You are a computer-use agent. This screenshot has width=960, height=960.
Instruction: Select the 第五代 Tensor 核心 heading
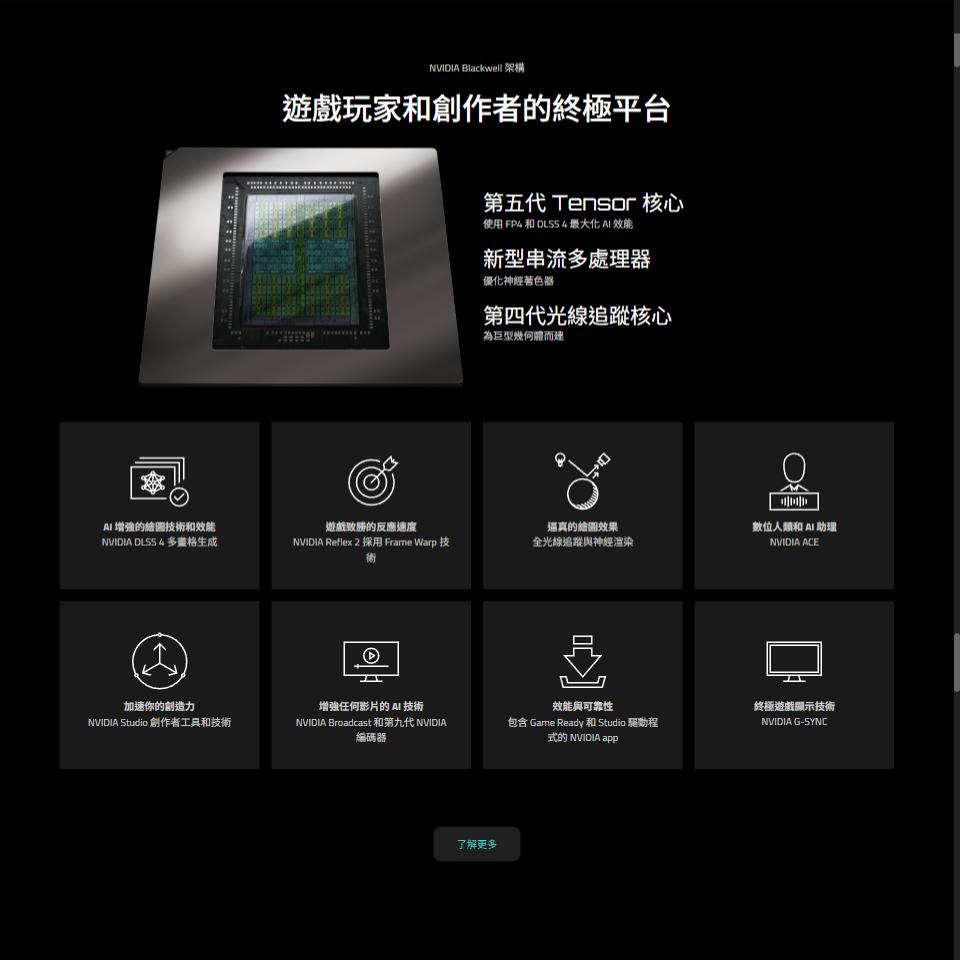tap(582, 202)
